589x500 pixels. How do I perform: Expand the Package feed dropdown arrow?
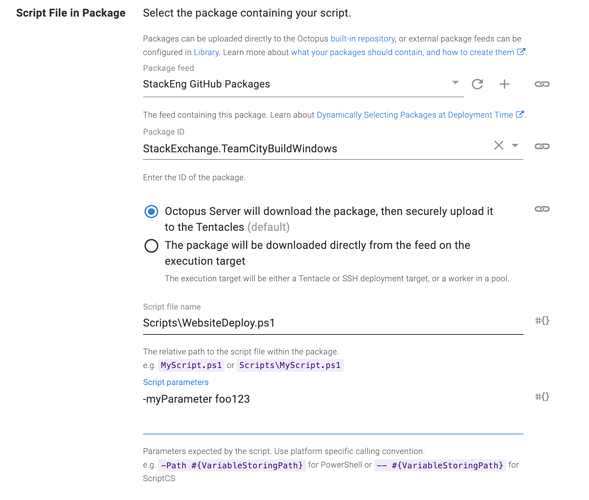point(455,82)
